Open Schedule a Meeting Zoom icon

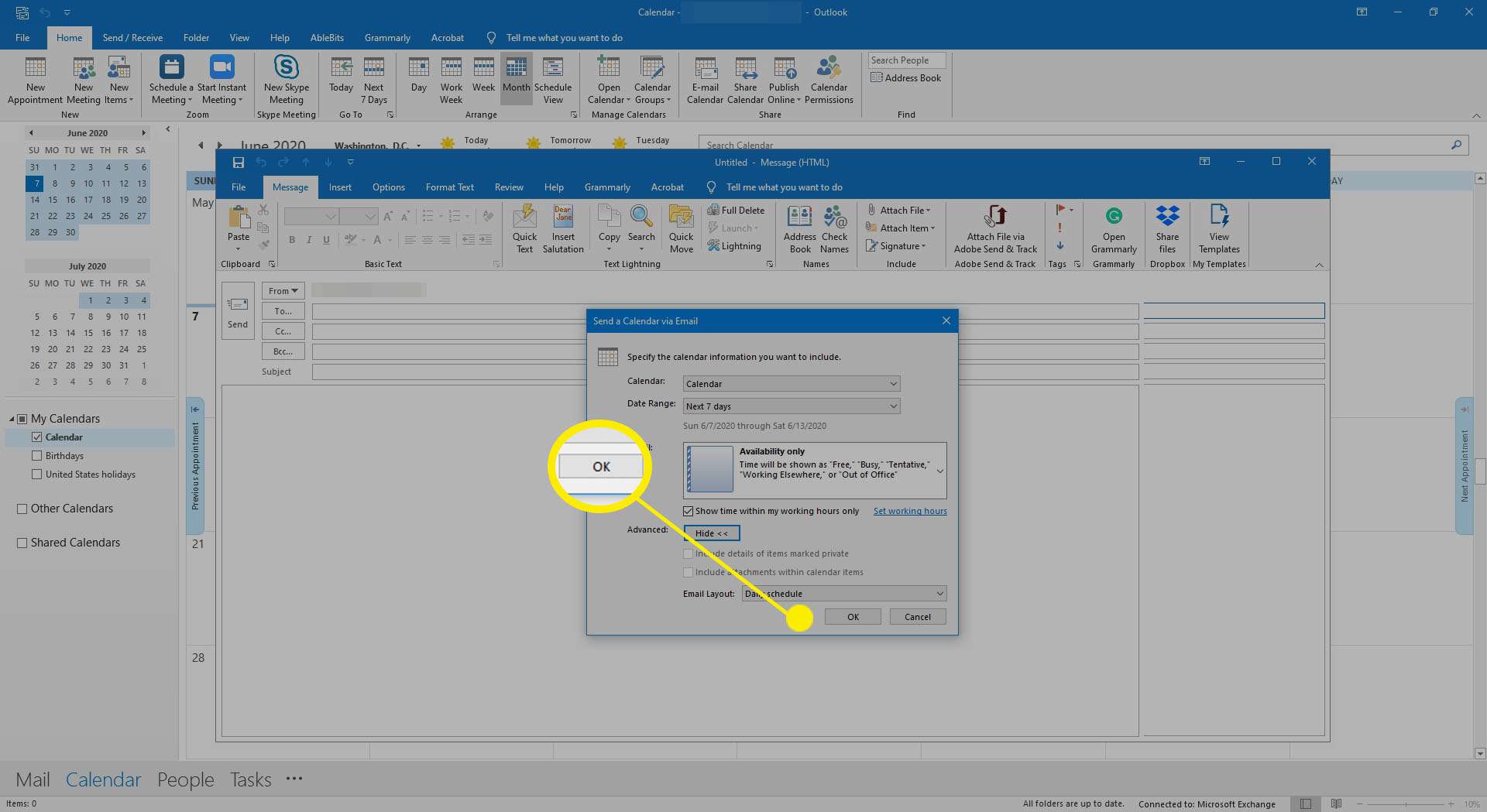point(171,81)
